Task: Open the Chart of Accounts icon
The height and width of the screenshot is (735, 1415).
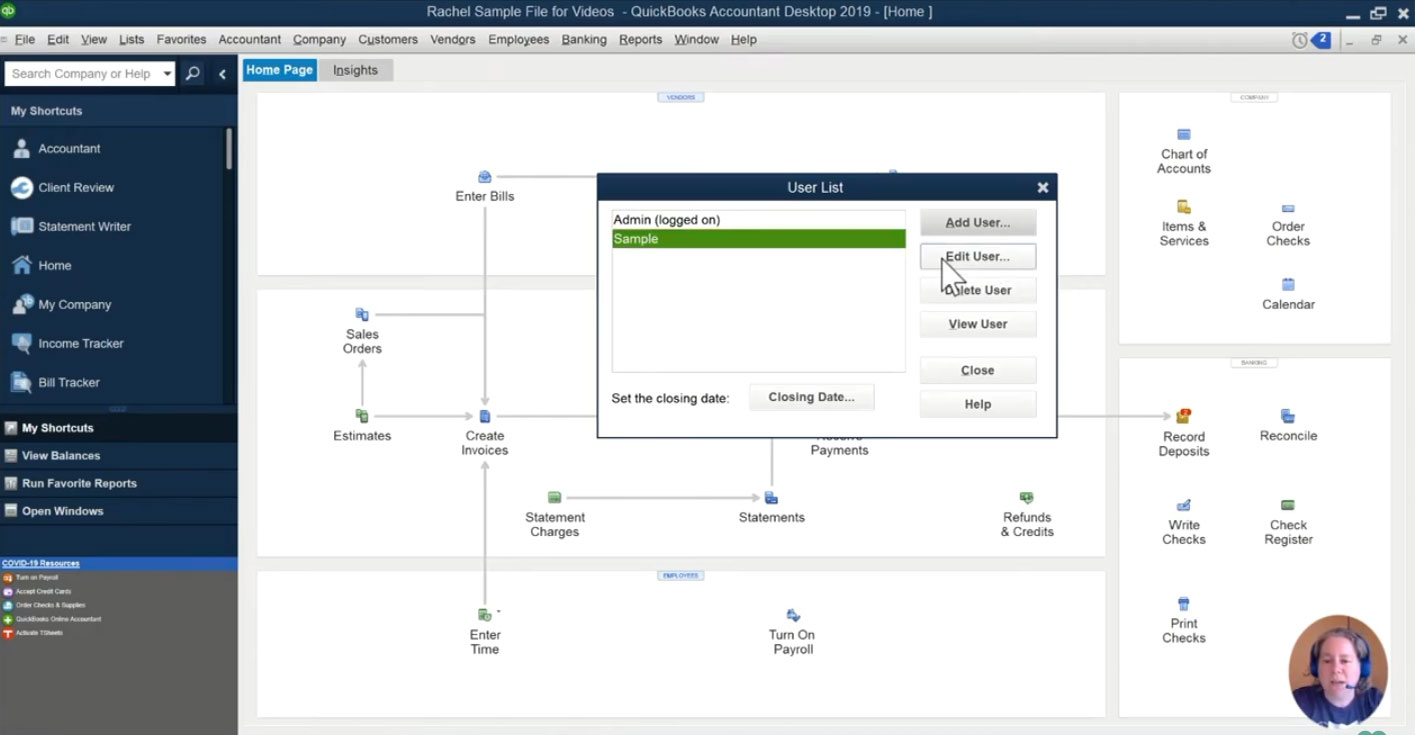Action: pos(1184,135)
